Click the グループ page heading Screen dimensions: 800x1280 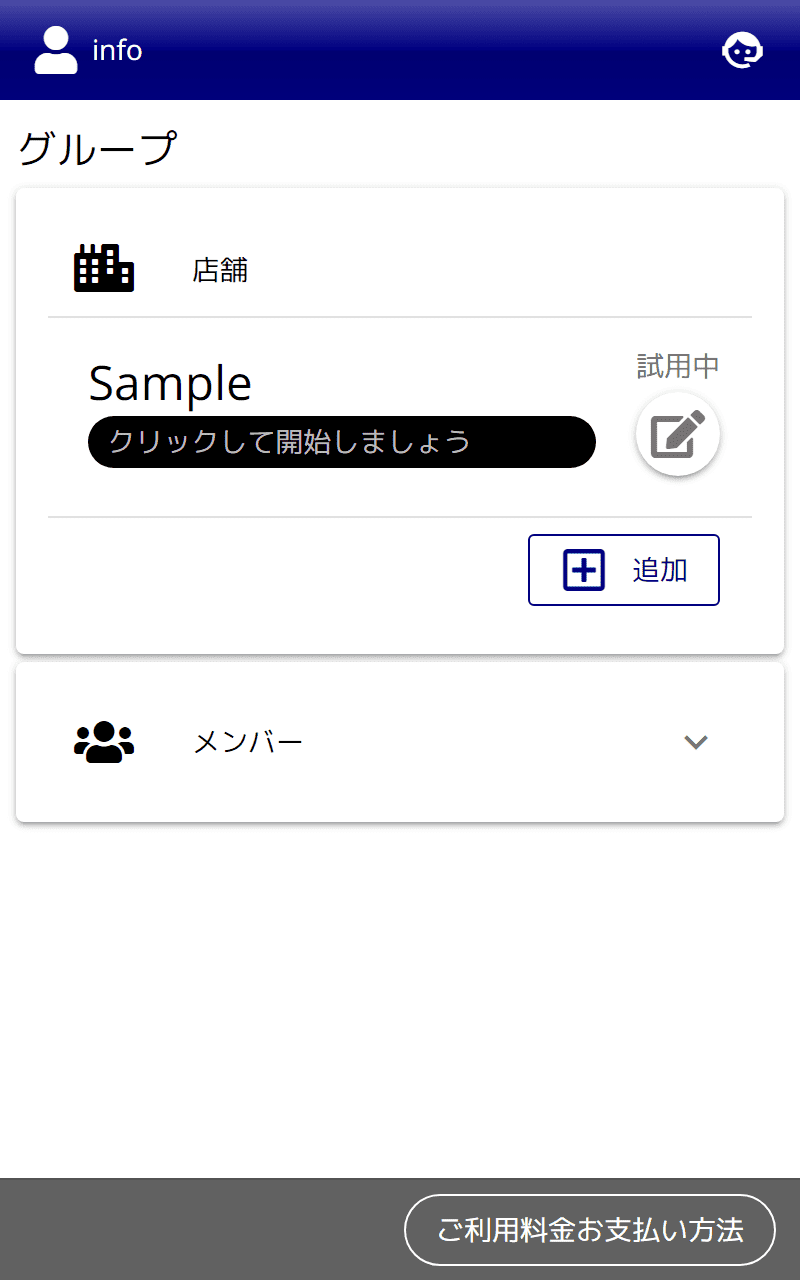(98, 149)
